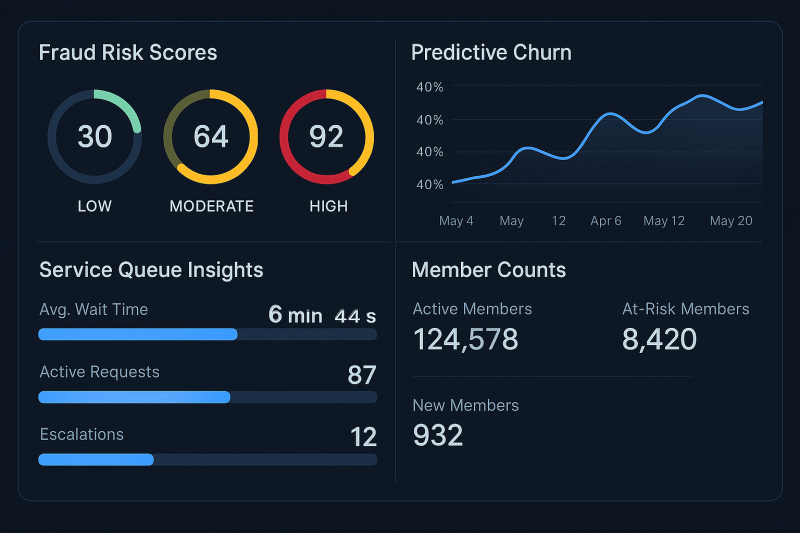The image size is (800, 533).
Task: Click the At-Risk Members value 8,420
Action: [x=659, y=340]
